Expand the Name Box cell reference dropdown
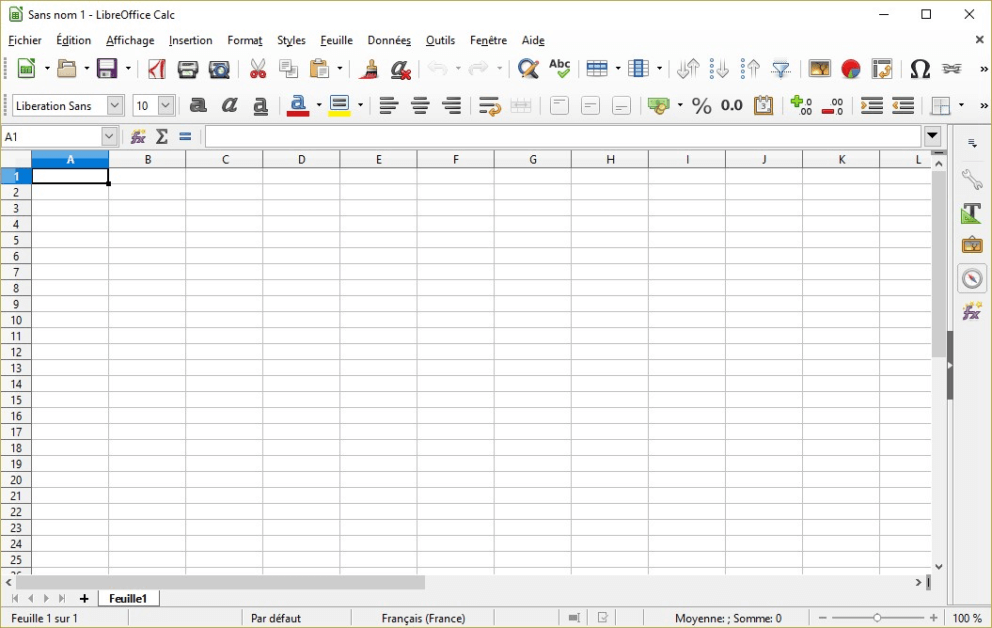The image size is (992, 628). click(109, 137)
